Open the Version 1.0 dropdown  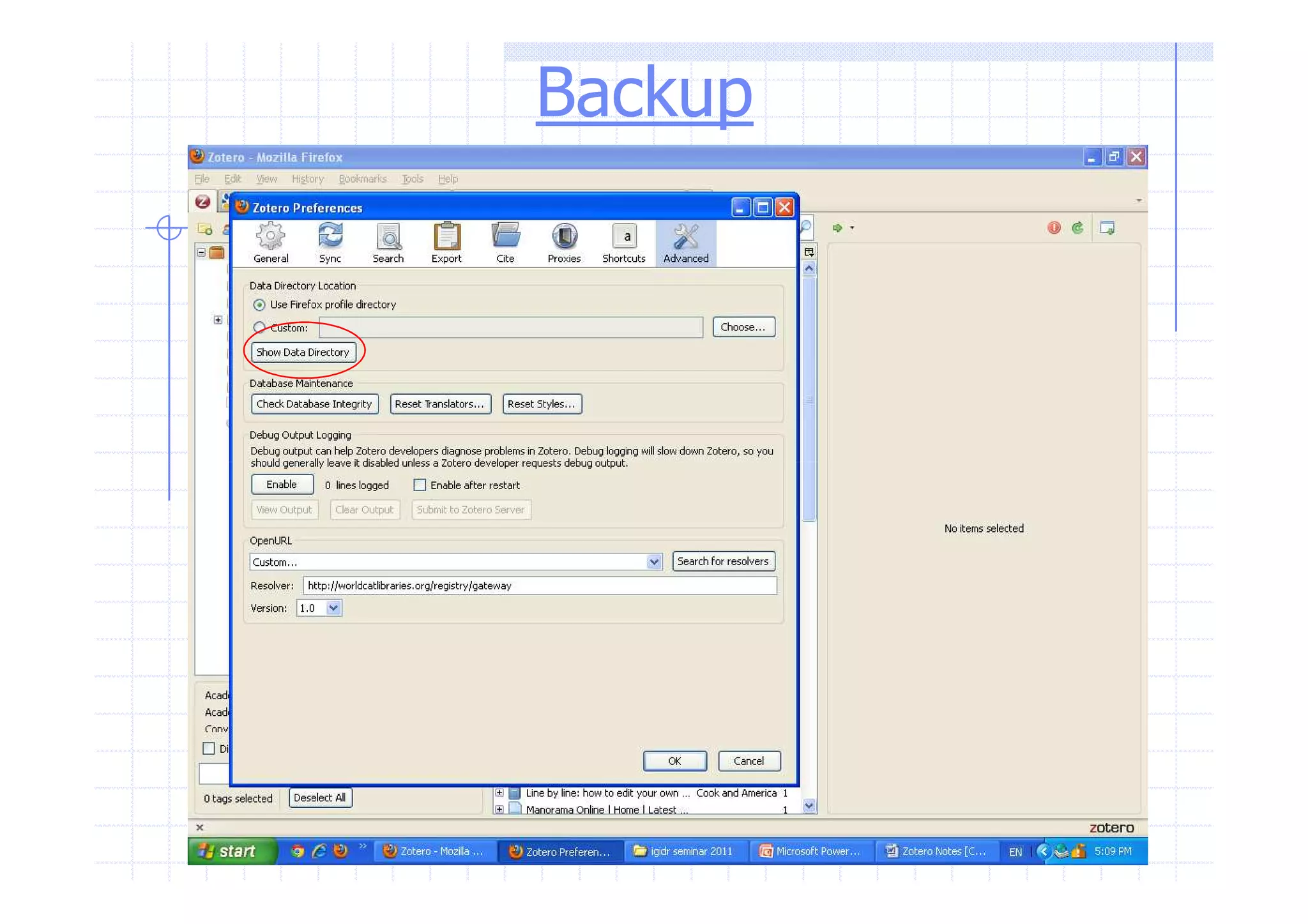(x=333, y=608)
